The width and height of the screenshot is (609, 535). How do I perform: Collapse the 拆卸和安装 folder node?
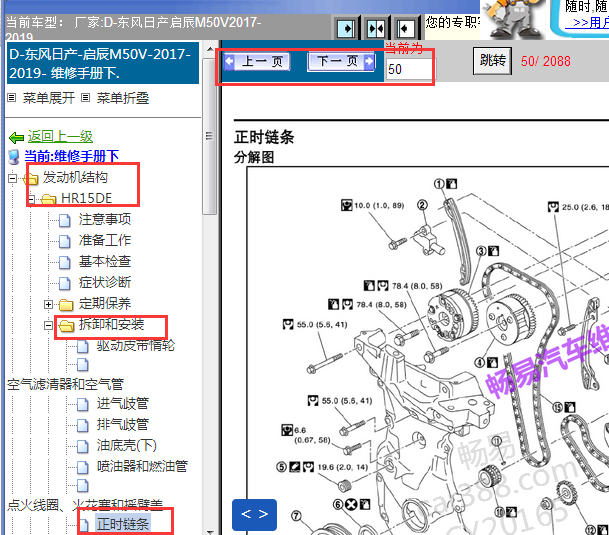pyautogui.click(x=48, y=325)
